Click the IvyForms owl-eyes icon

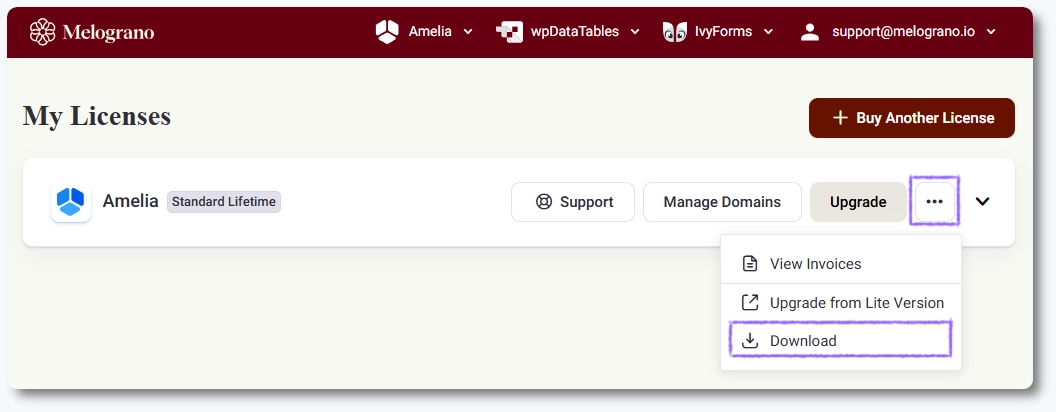tap(674, 32)
